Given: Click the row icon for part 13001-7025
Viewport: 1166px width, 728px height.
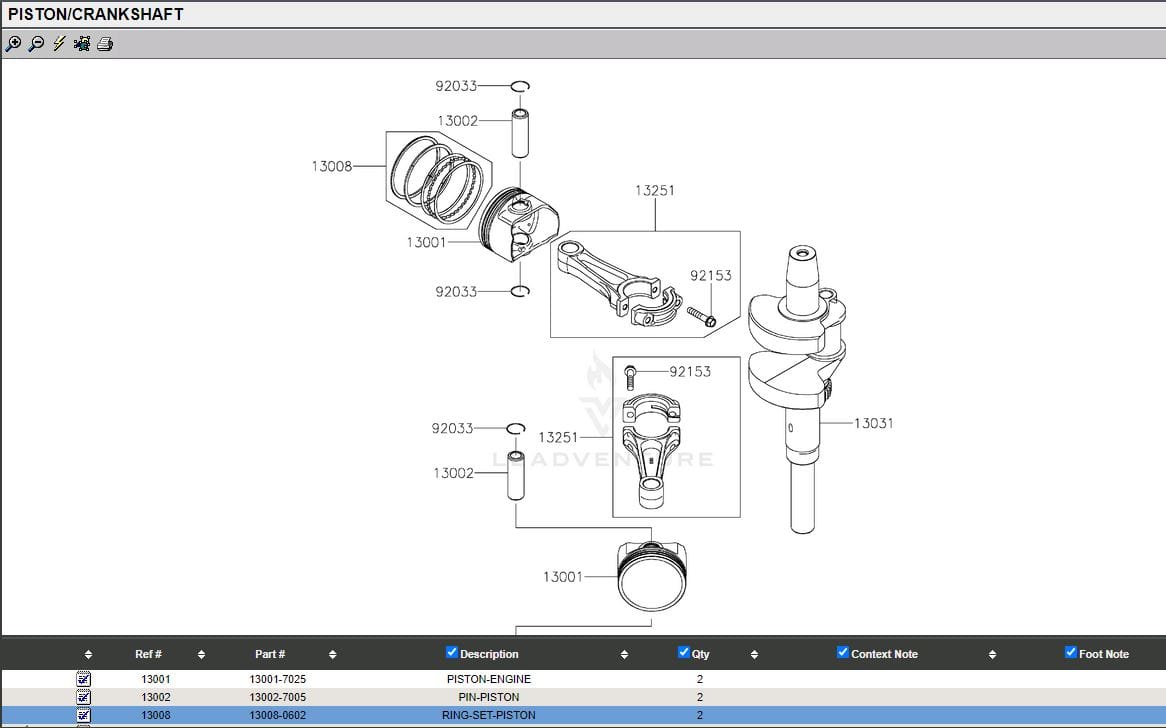Looking at the screenshot, I should (x=84, y=679).
